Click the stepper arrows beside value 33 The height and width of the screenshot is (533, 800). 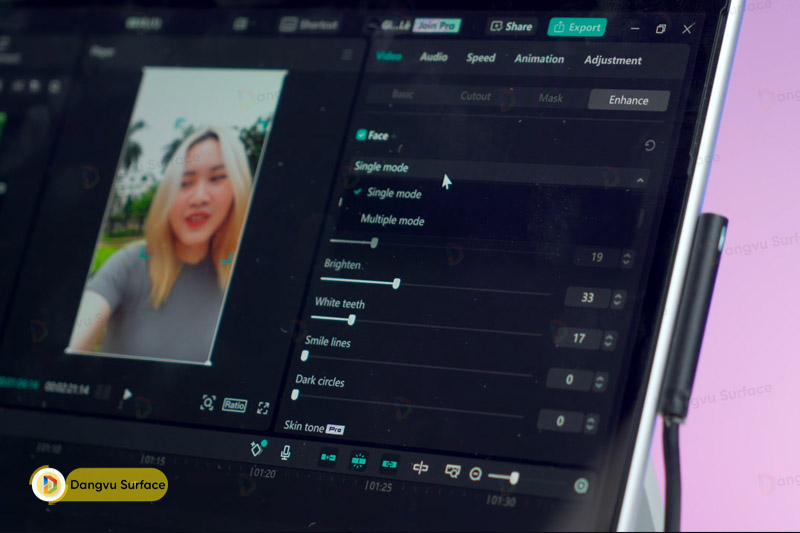[x=617, y=299]
